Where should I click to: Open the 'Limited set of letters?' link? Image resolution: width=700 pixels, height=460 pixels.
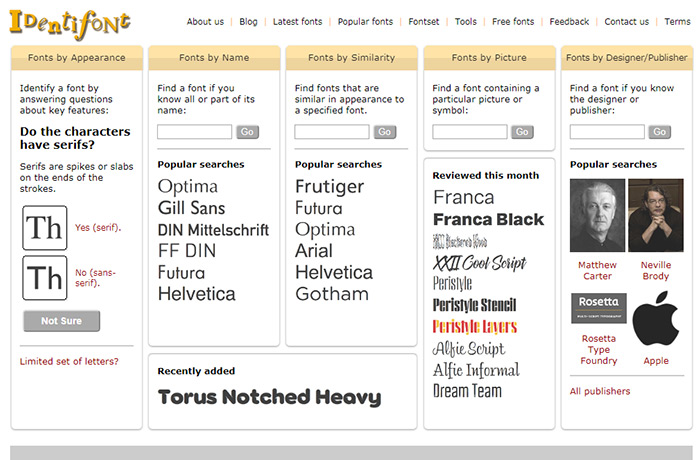[x=69, y=361]
